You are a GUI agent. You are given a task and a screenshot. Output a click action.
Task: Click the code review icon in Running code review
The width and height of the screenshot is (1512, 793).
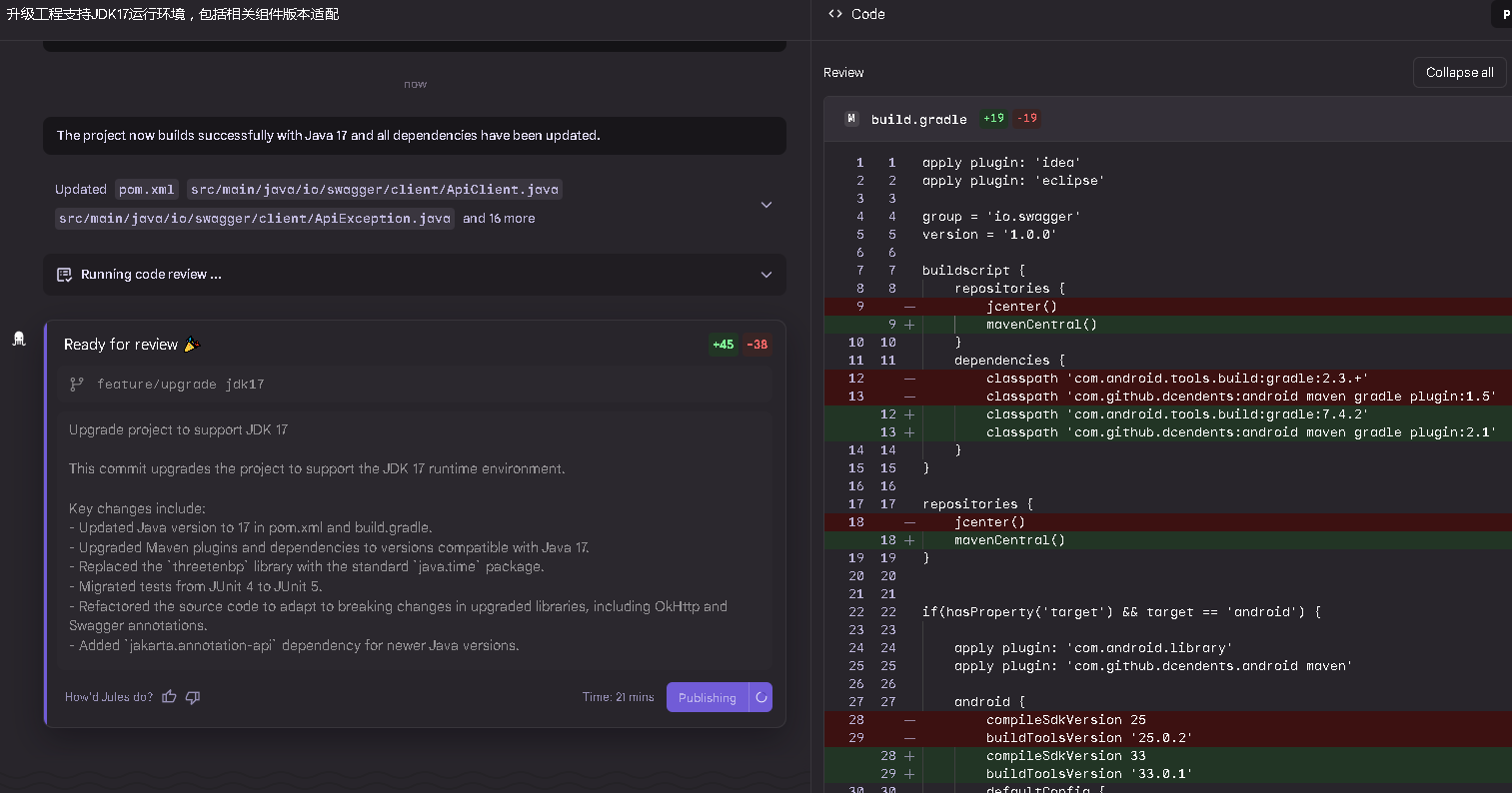coord(64,275)
